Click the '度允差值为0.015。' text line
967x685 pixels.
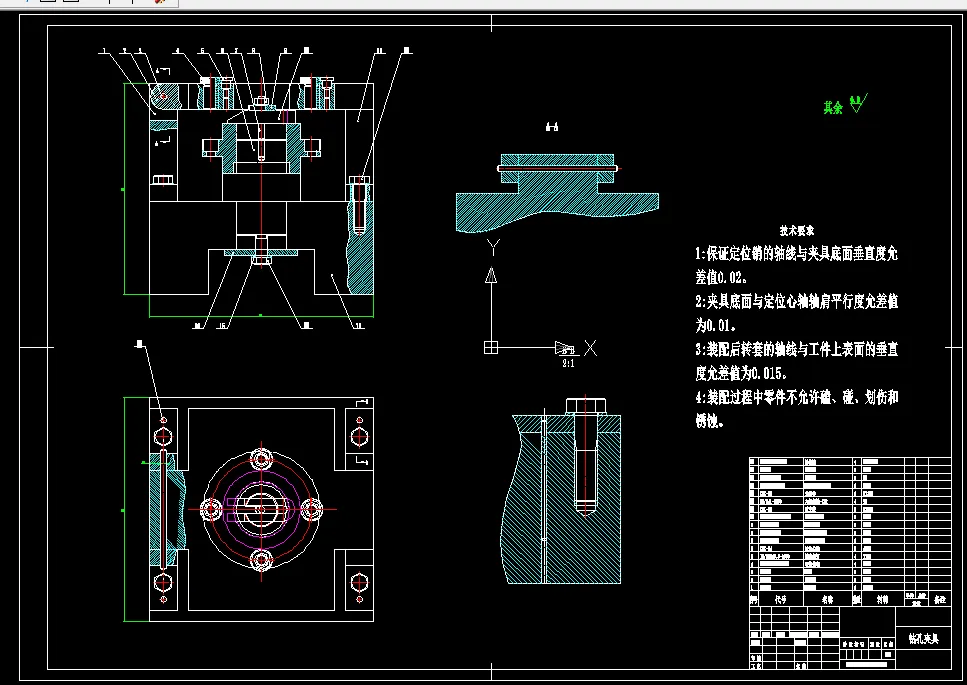pyautogui.click(x=741, y=374)
